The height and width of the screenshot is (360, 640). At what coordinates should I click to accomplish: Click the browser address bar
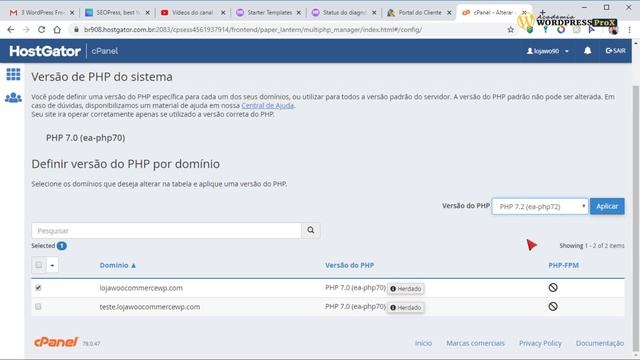click(x=286, y=29)
